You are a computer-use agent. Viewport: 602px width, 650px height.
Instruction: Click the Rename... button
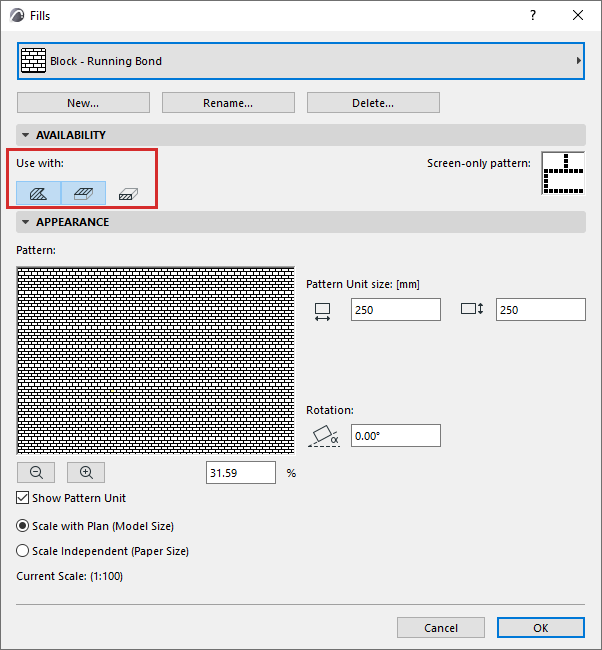228,102
